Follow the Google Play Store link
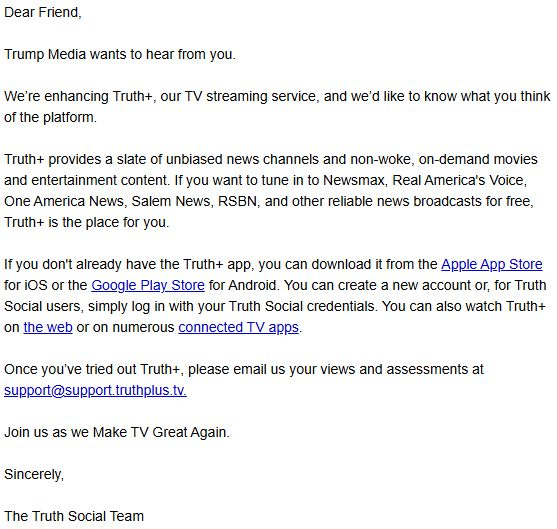The image size is (557, 529). (x=148, y=286)
